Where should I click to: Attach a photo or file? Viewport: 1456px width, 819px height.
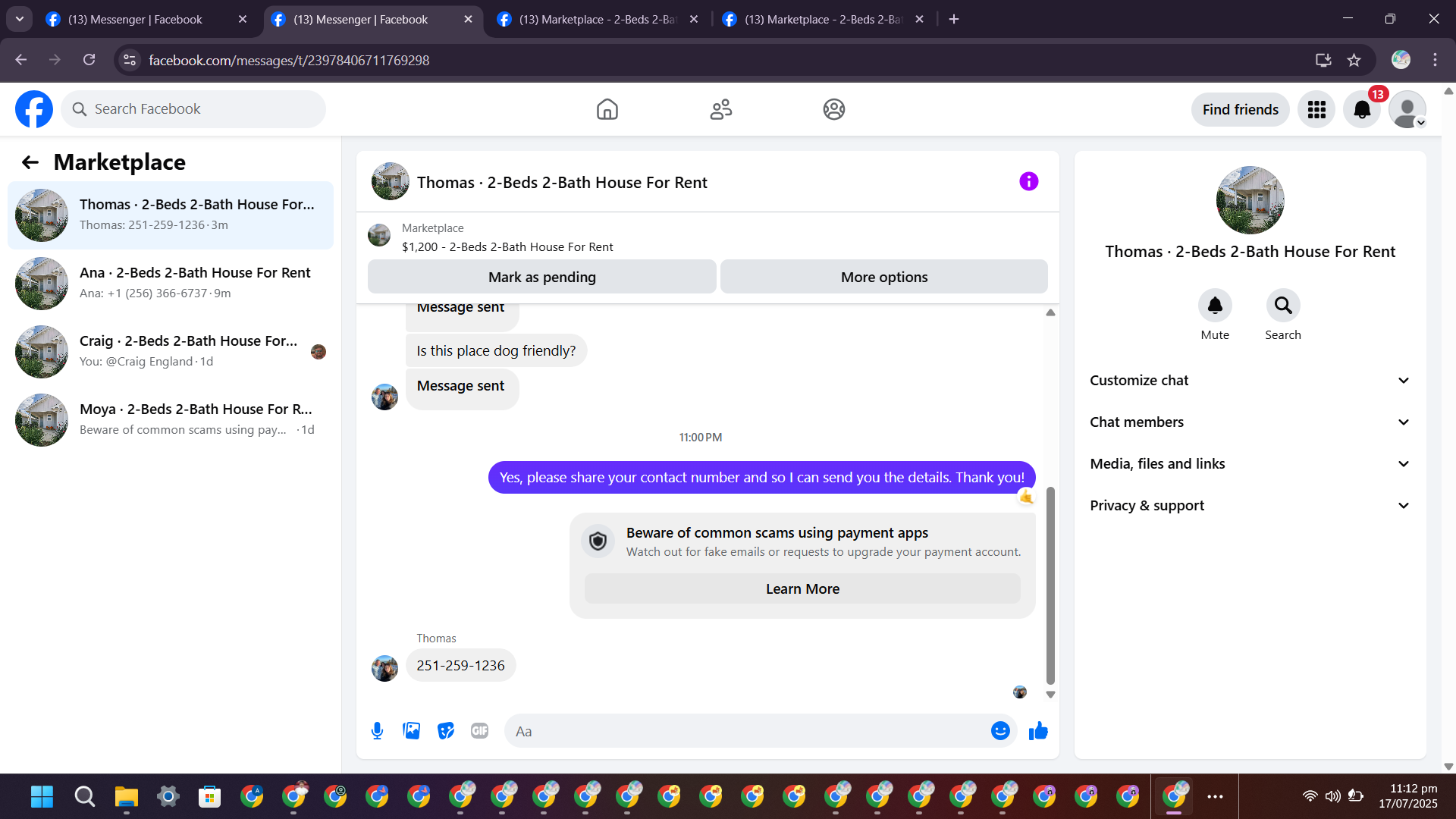pos(412,731)
